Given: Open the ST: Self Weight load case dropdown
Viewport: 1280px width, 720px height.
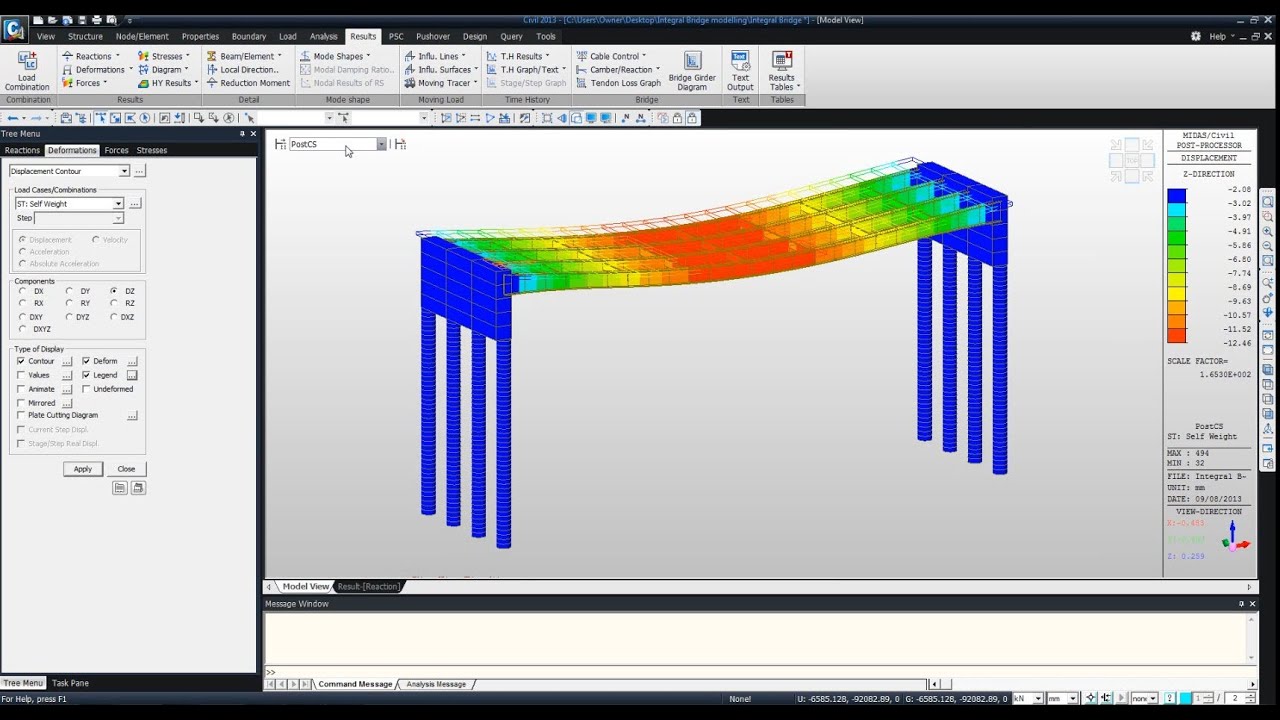Looking at the screenshot, I should [x=118, y=204].
